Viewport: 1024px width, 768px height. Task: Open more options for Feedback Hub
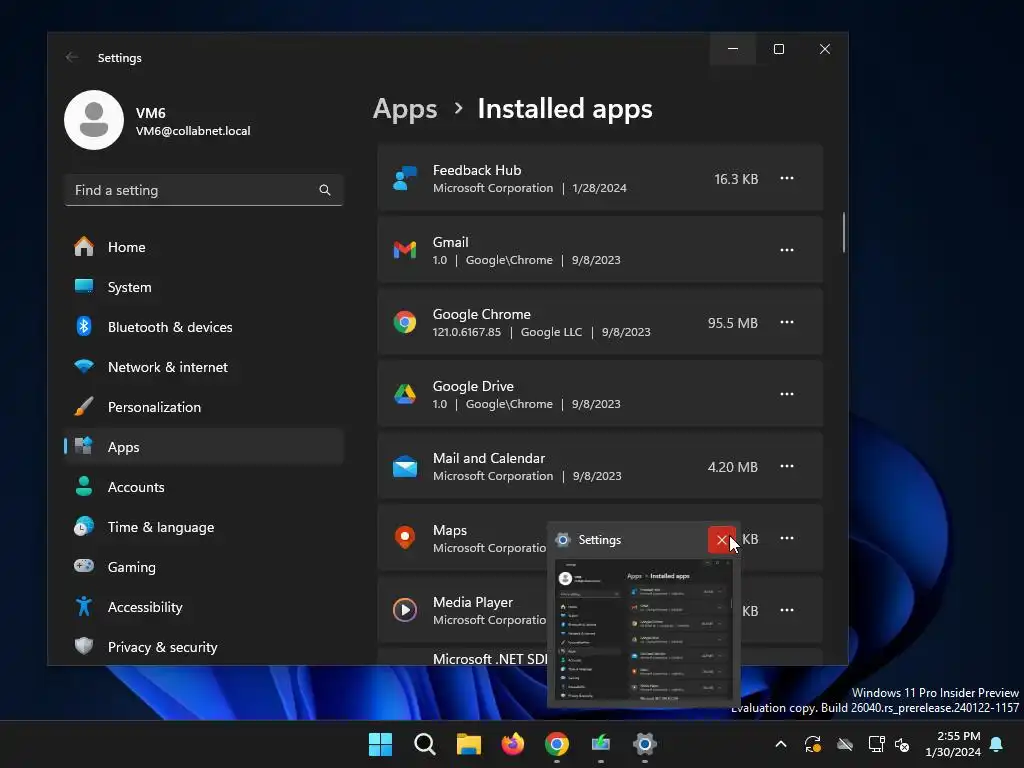[787, 178]
